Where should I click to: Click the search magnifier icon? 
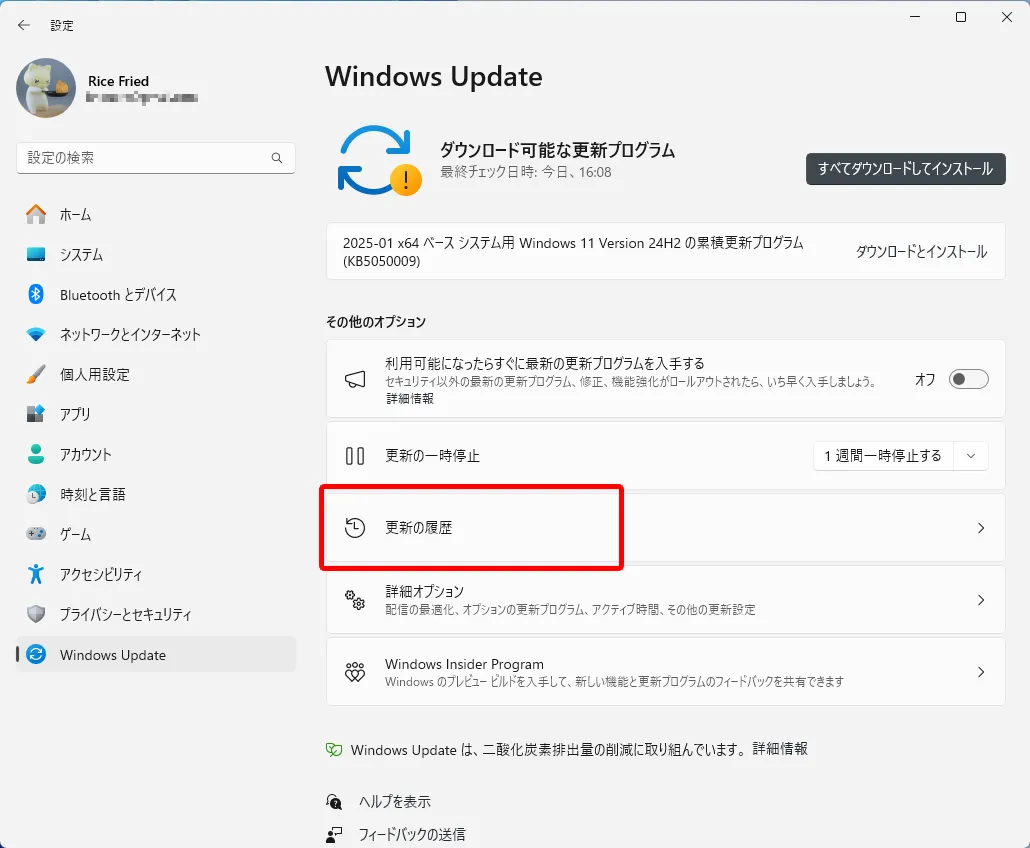[x=277, y=158]
